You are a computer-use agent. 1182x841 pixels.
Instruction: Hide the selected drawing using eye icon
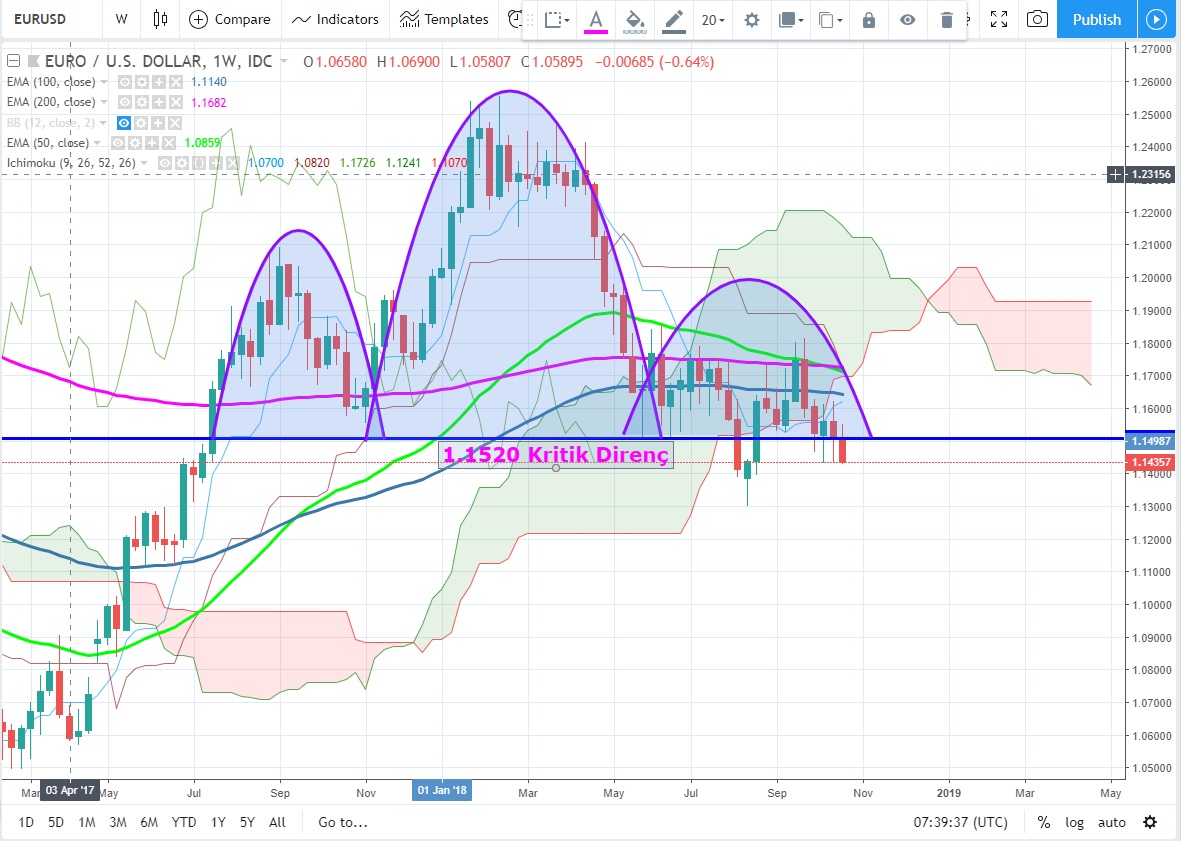click(x=907, y=20)
